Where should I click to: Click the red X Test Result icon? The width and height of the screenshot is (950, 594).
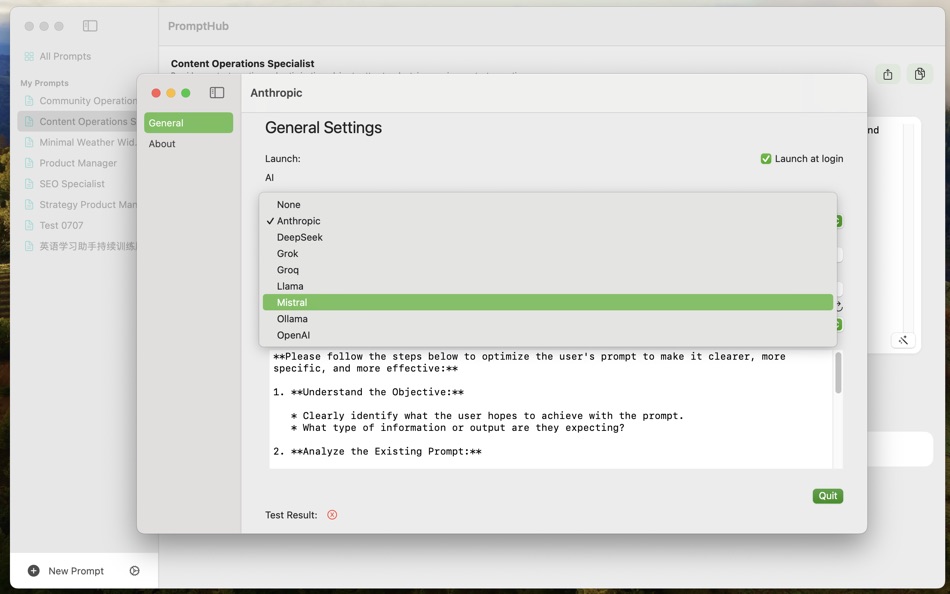coord(332,515)
